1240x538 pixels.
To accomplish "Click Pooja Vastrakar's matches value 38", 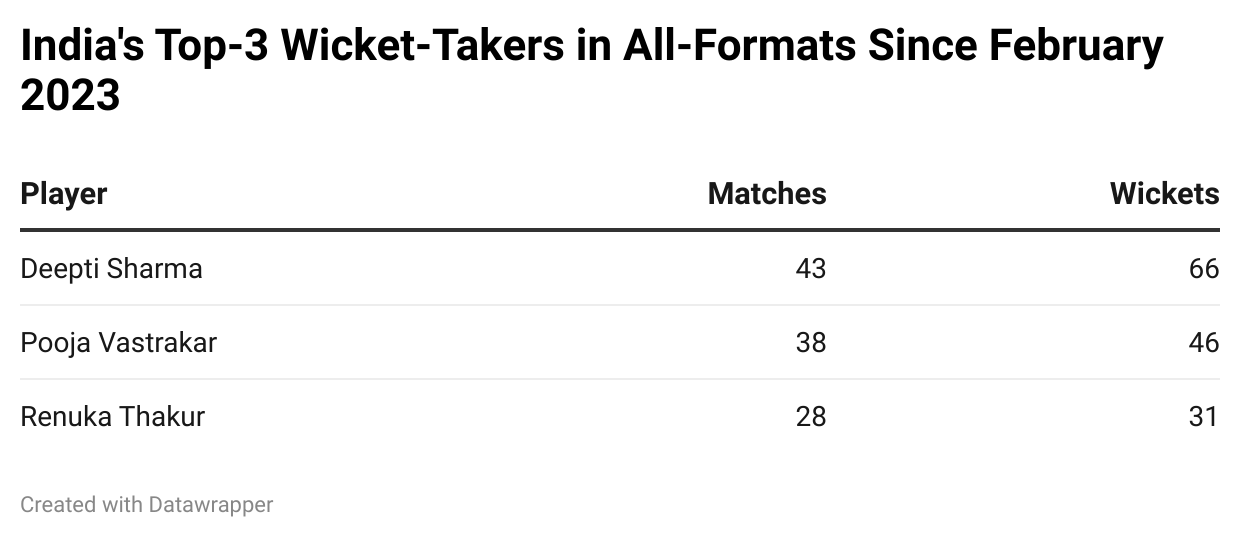I will click(x=811, y=343).
